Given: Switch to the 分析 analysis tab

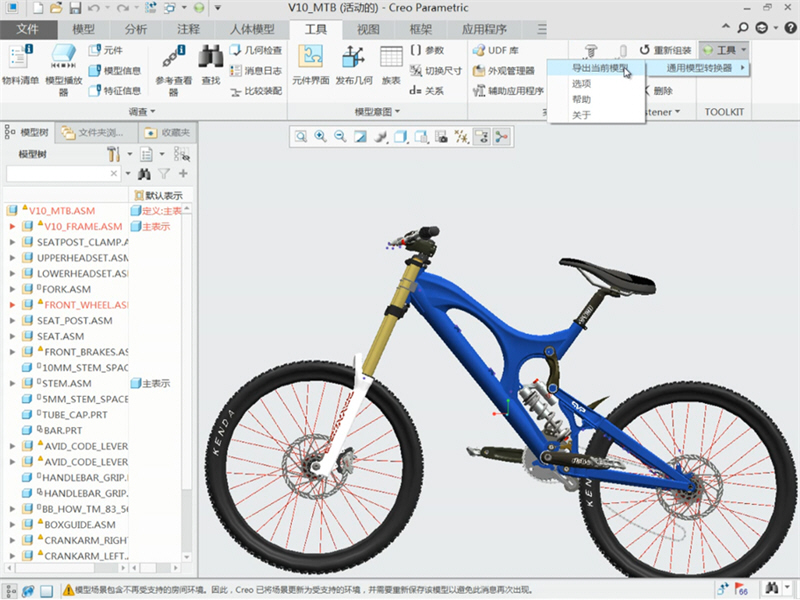Looking at the screenshot, I should click(x=136, y=29).
